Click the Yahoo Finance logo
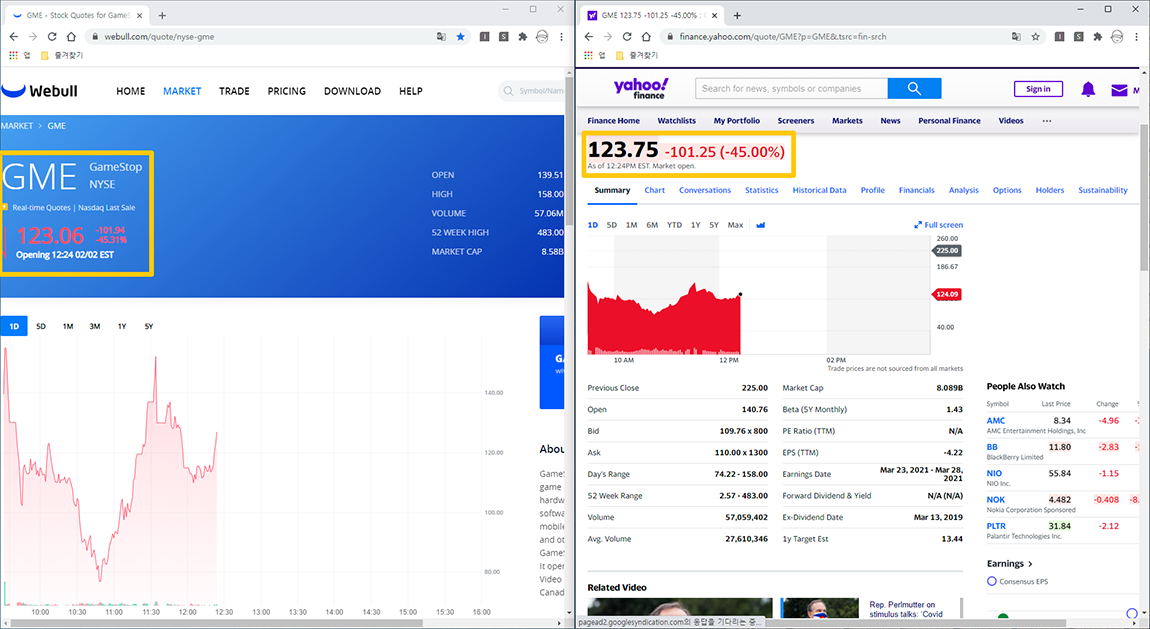The image size is (1150, 629). point(641,89)
